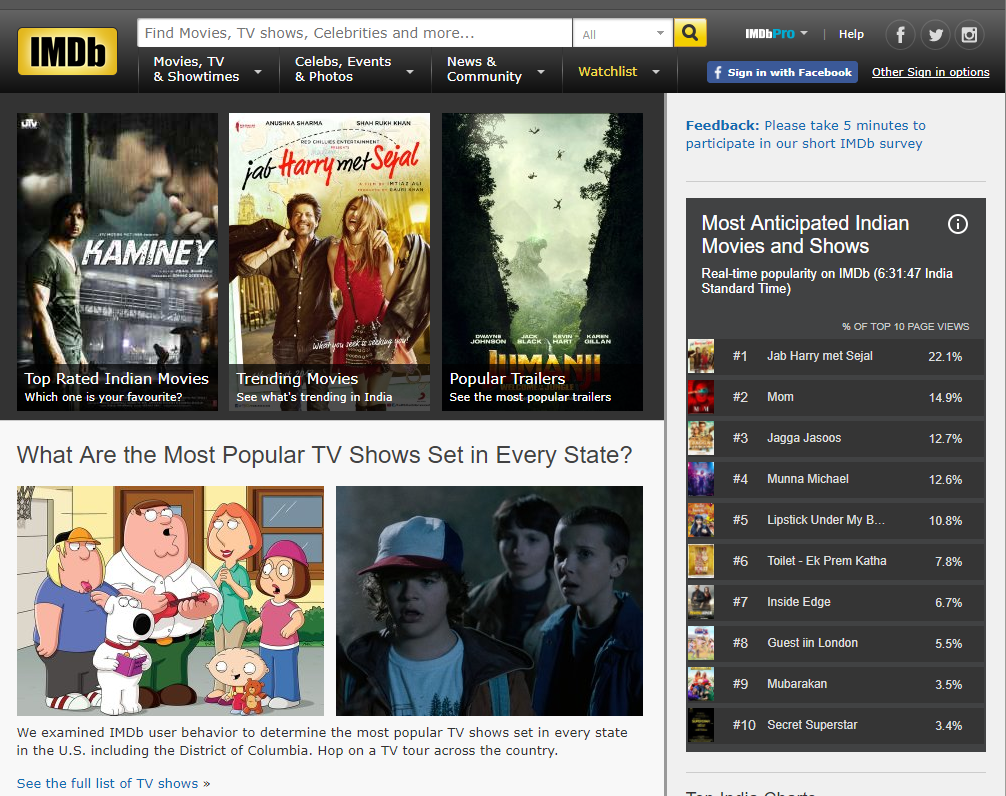Screen dimensions: 1006x796
Task: Click the yellow search magnifier button
Action: (690, 33)
